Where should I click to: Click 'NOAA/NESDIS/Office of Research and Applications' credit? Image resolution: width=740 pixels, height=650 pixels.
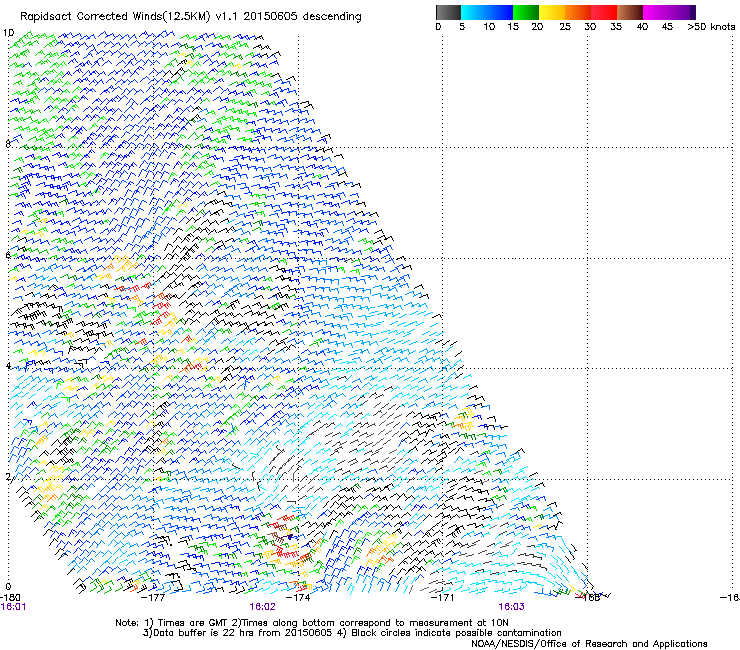click(589, 644)
